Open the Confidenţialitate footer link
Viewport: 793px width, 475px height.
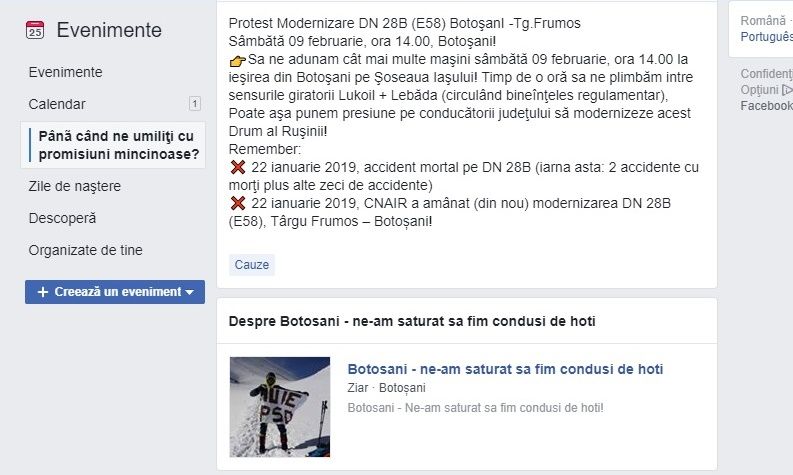tap(766, 74)
